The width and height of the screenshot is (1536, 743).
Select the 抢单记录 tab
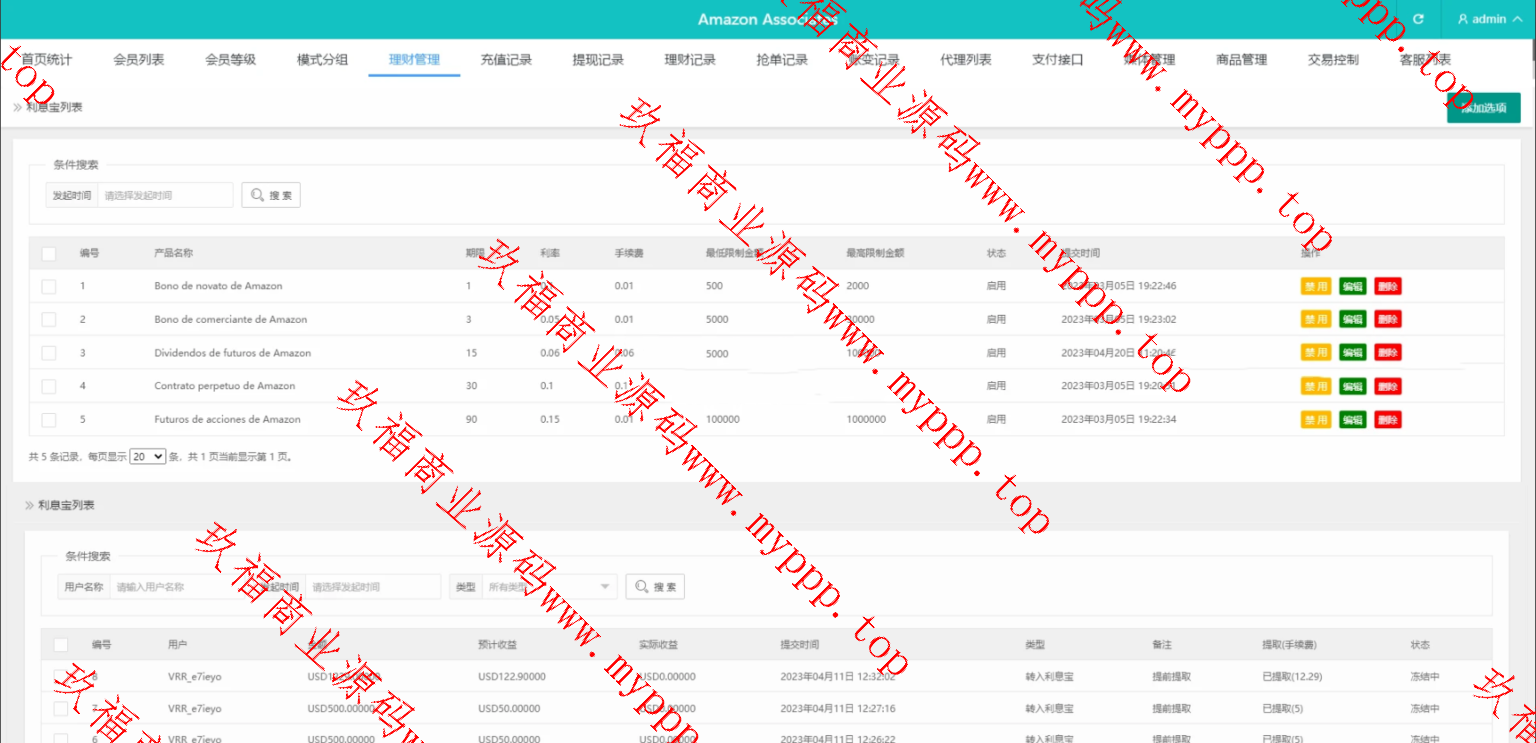pos(782,60)
